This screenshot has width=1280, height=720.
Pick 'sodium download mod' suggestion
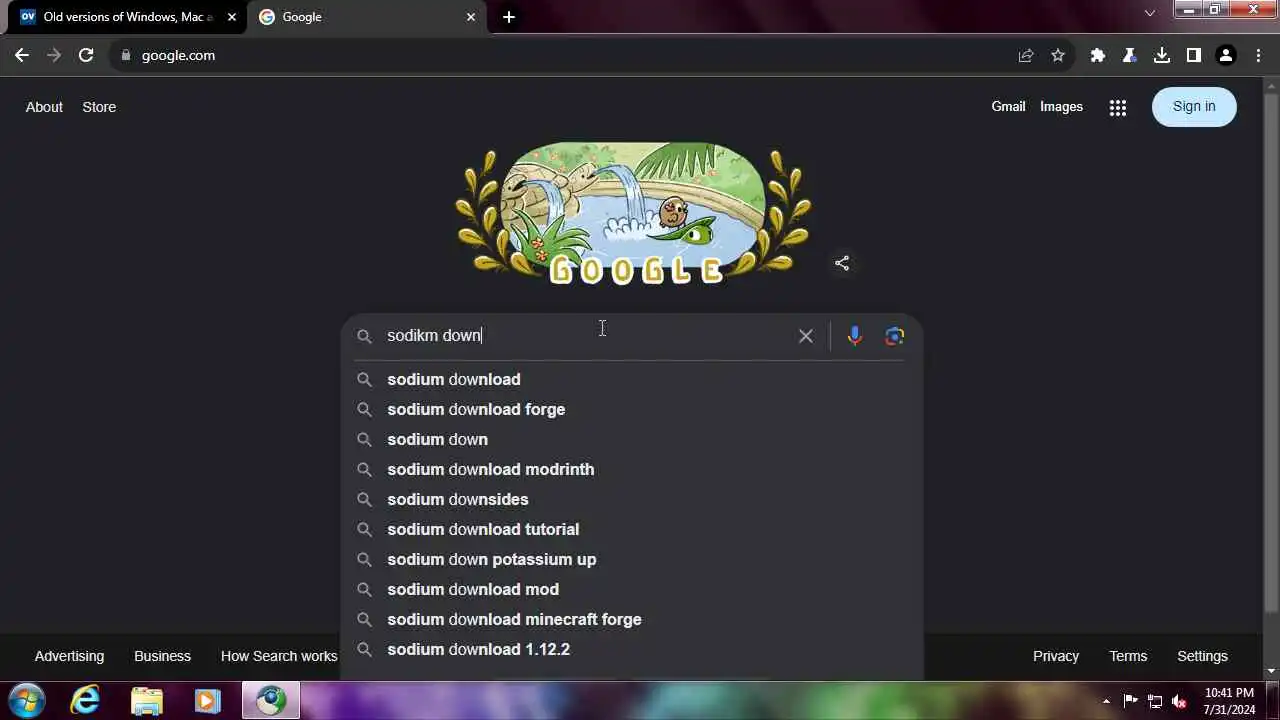pos(631,589)
